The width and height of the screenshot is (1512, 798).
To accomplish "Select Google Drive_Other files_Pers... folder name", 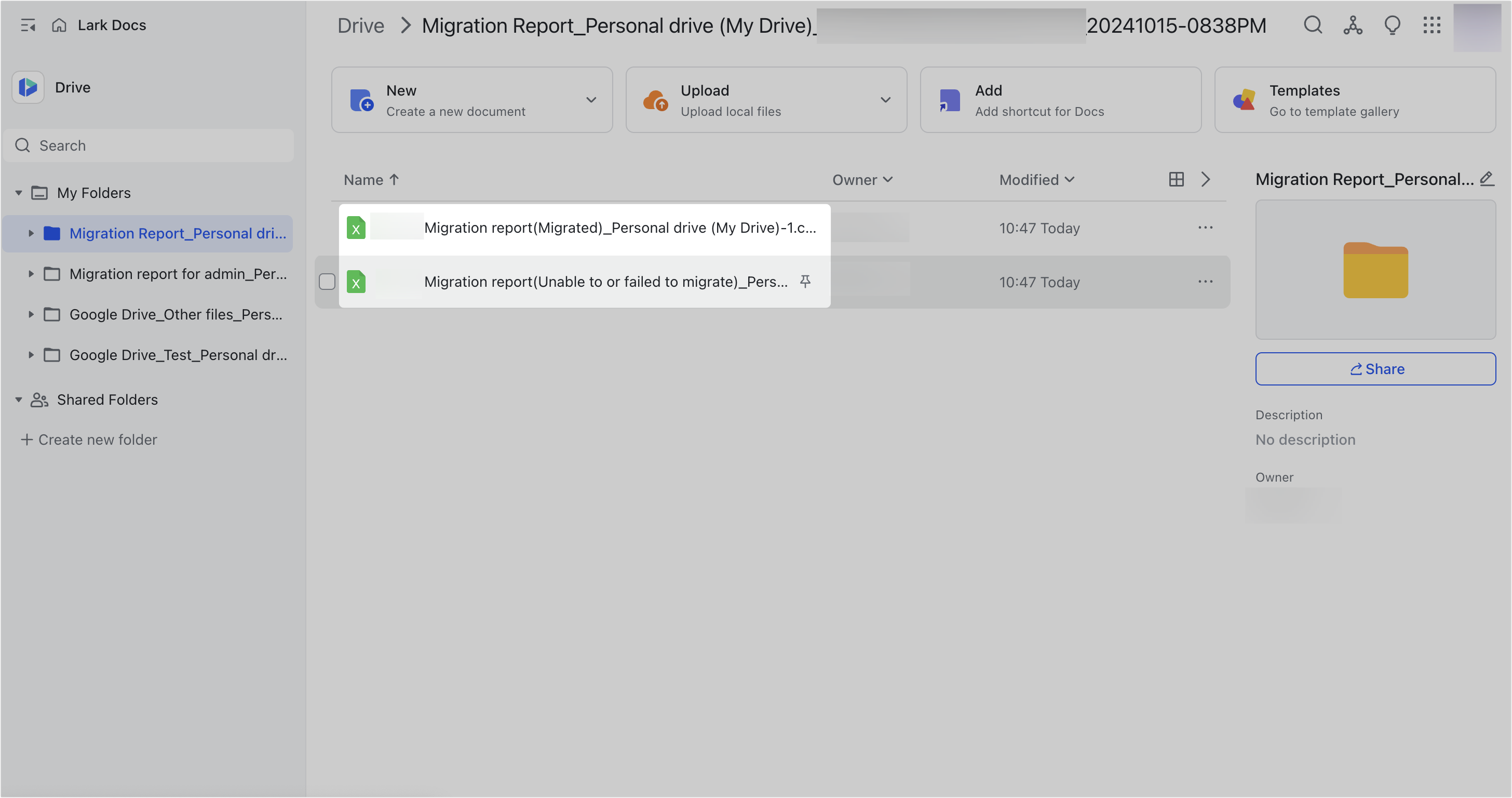I will click(x=176, y=315).
